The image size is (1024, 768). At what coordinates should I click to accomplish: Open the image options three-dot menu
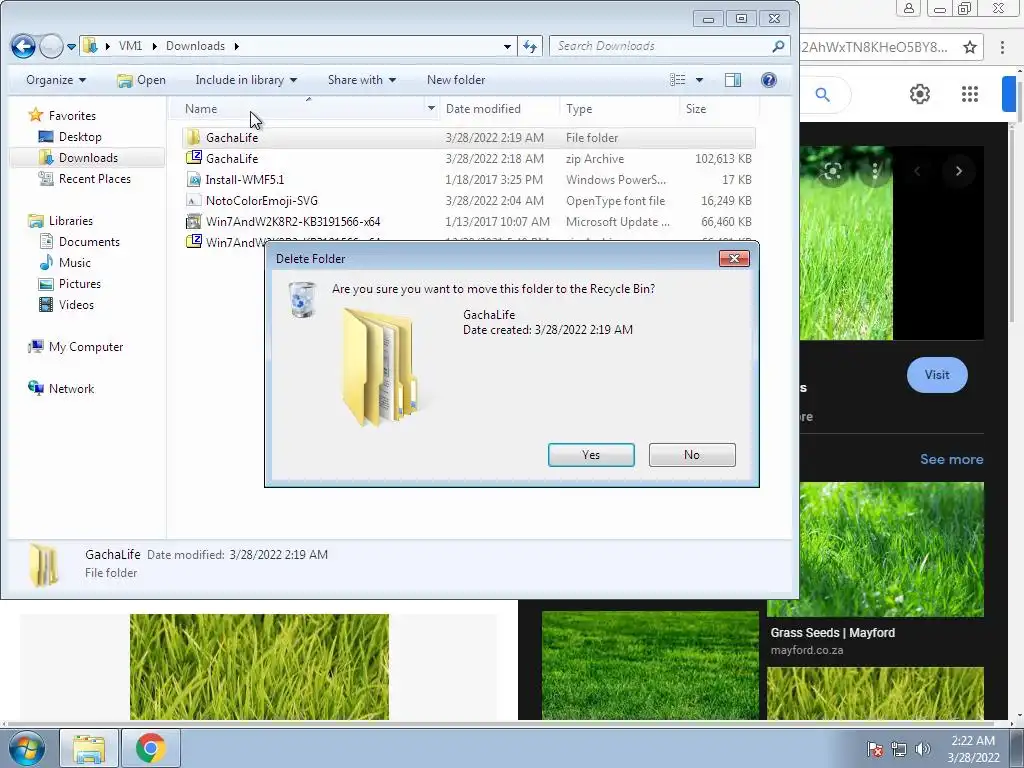[875, 171]
